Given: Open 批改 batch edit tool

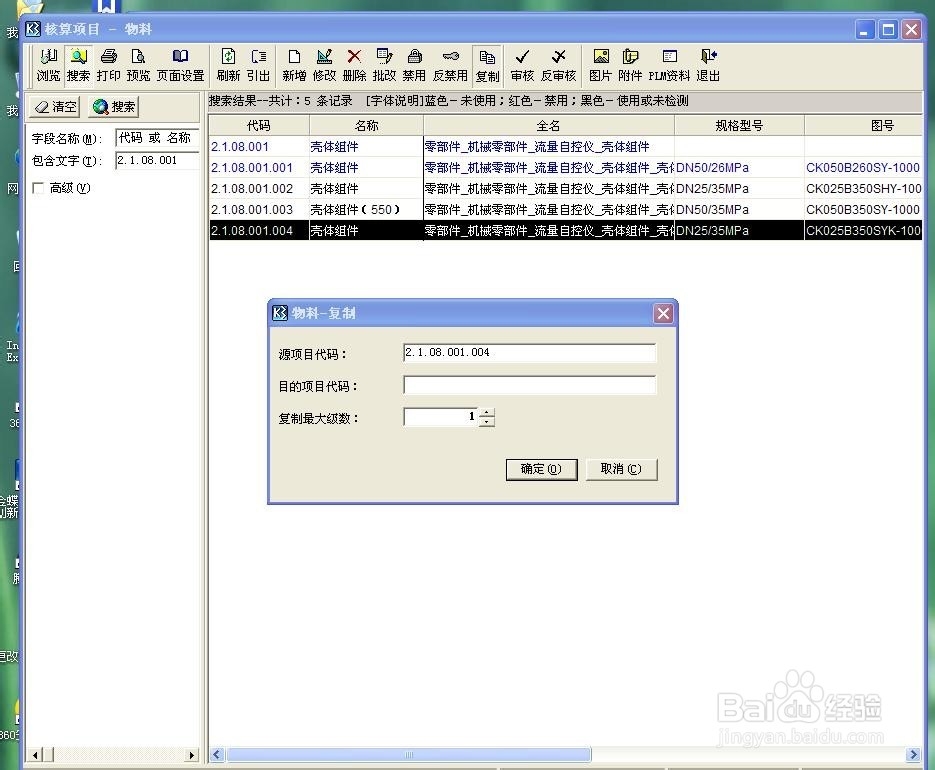Looking at the screenshot, I should (384, 65).
